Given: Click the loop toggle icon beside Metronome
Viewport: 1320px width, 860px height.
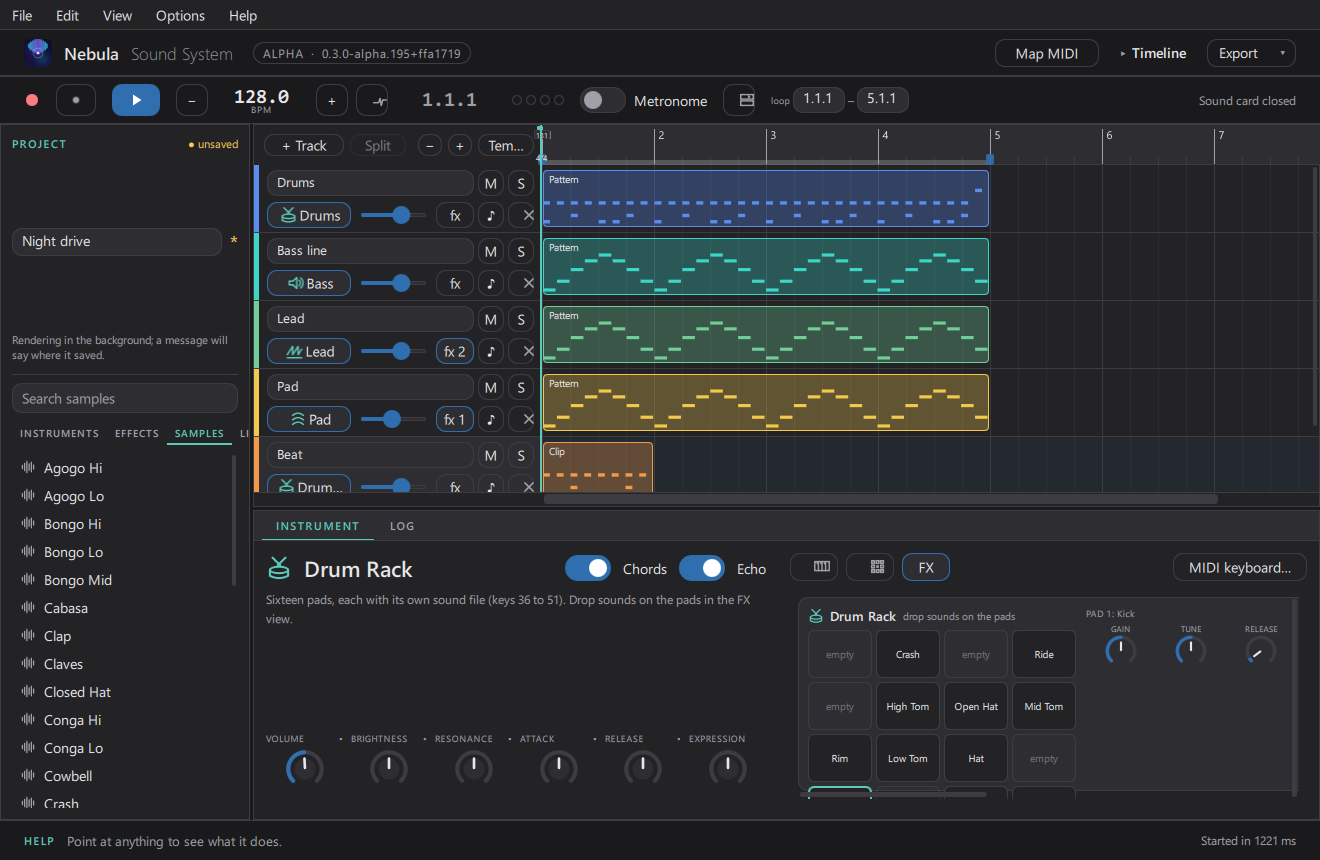Looking at the screenshot, I should [739, 100].
